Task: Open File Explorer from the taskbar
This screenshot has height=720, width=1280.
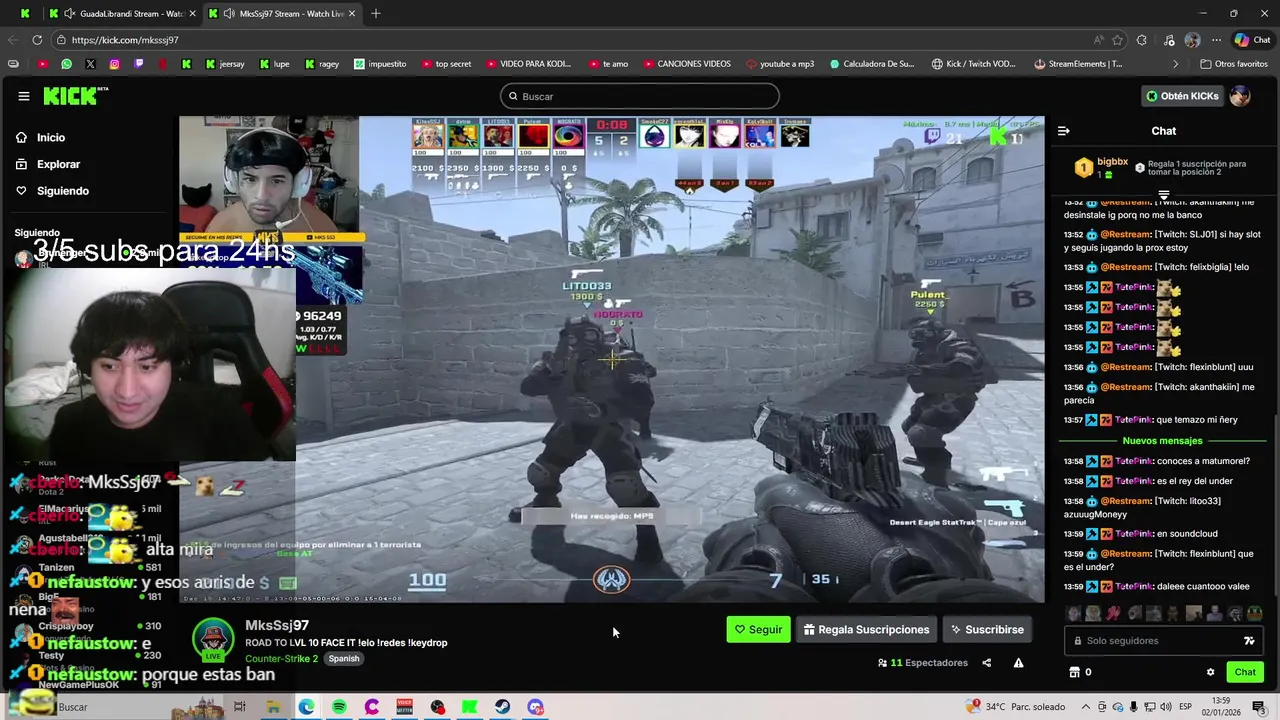Action: pos(273,707)
